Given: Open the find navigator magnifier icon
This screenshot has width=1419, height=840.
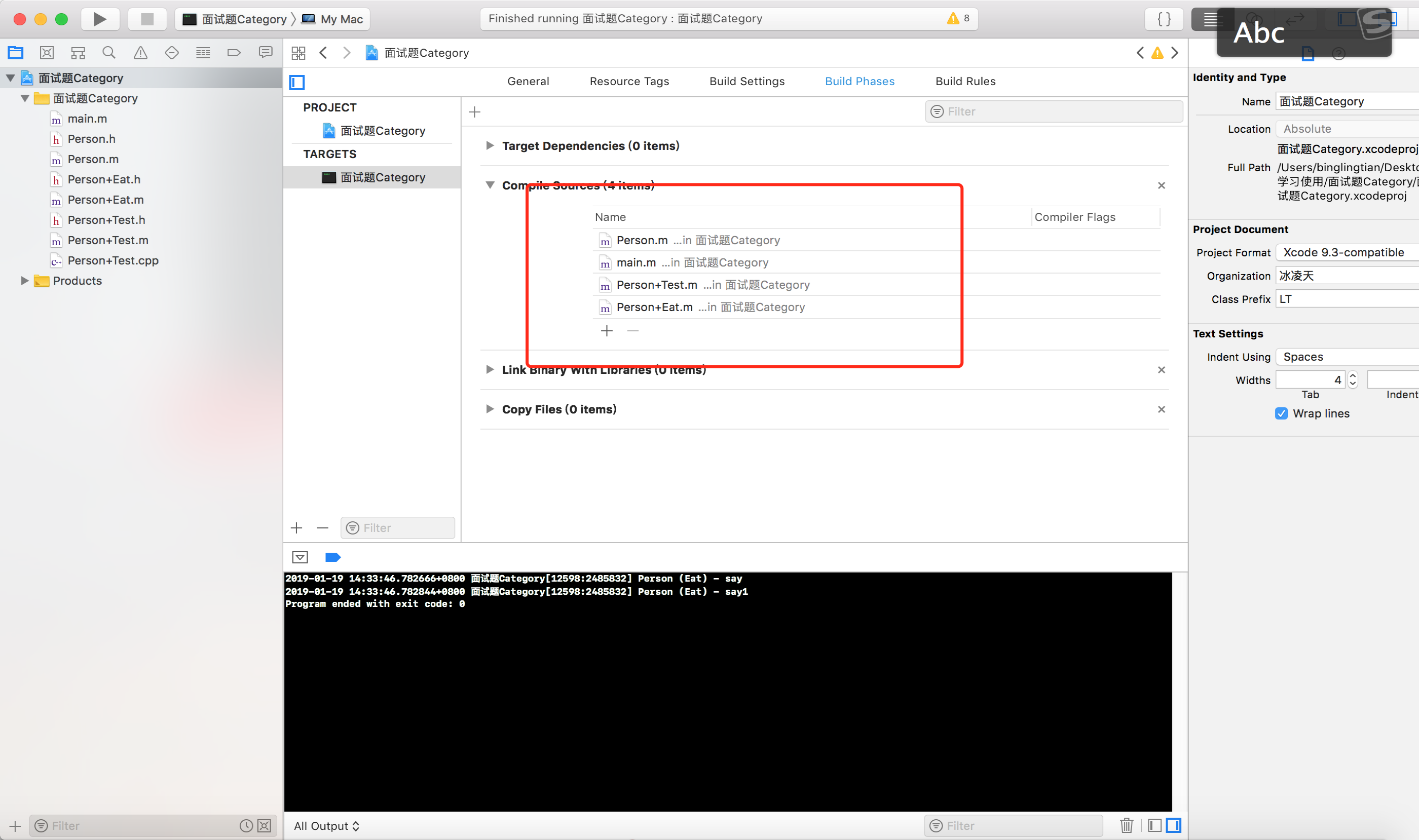Looking at the screenshot, I should (109, 53).
